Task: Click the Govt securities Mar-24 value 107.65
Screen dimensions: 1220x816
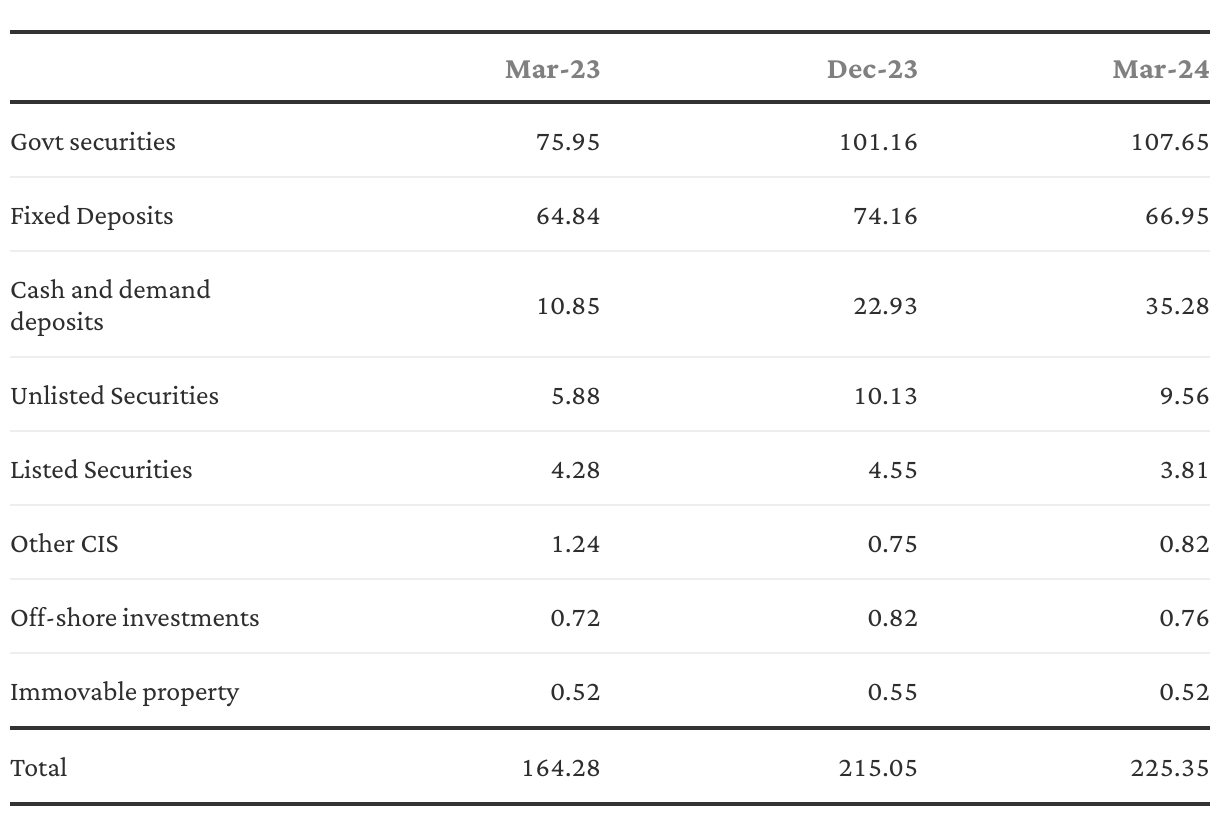Action: [1169, 142]
